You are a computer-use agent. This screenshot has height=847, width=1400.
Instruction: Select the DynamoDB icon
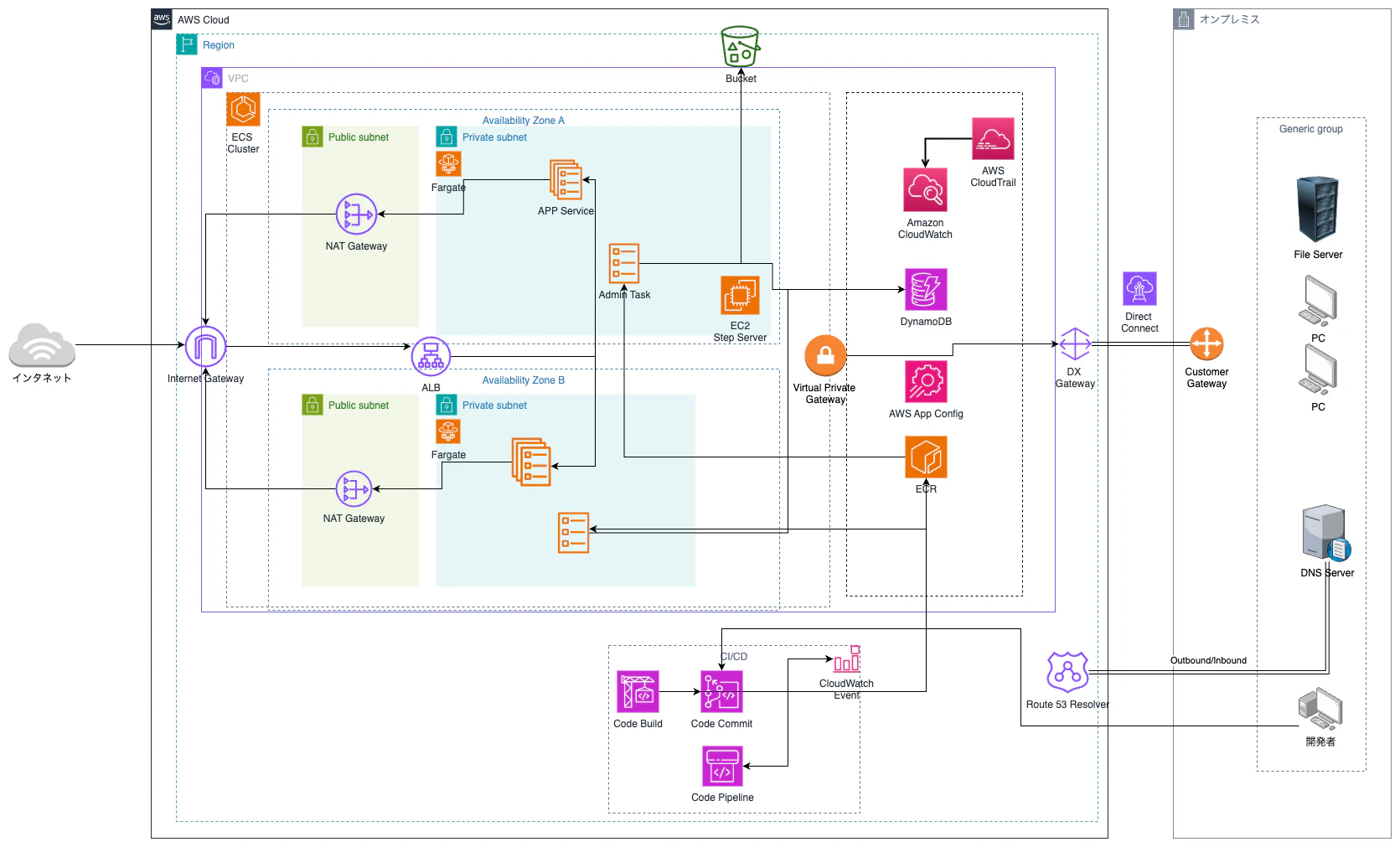[x=926, y=290]
